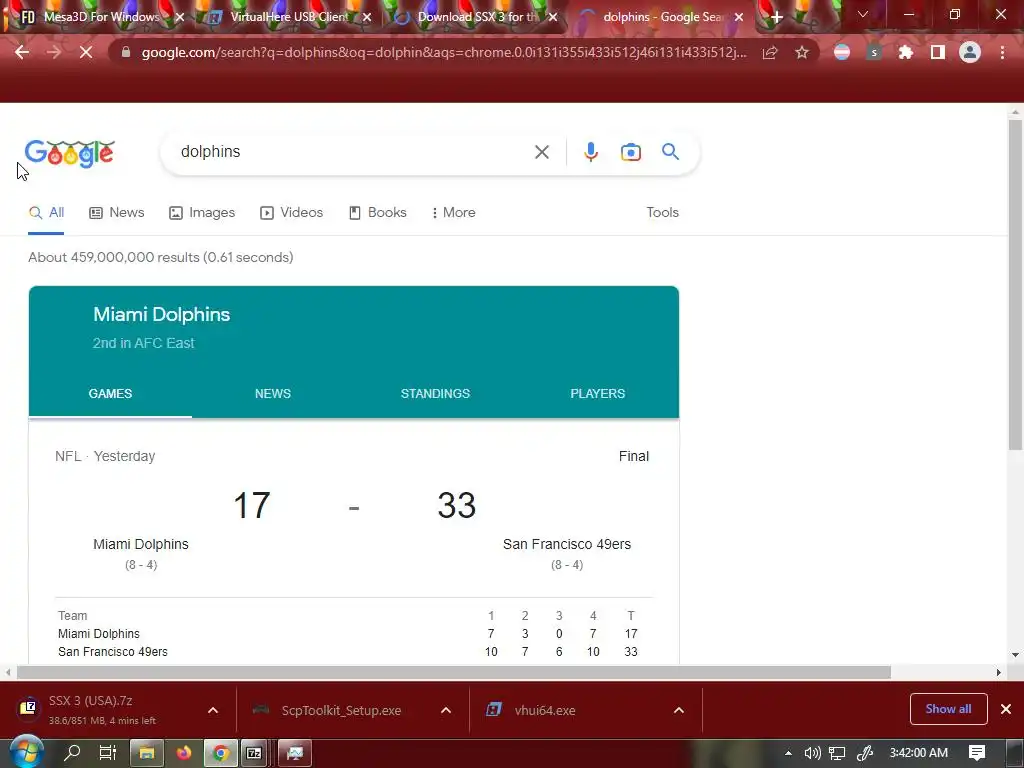Stop loading the page

click(86, 52)
